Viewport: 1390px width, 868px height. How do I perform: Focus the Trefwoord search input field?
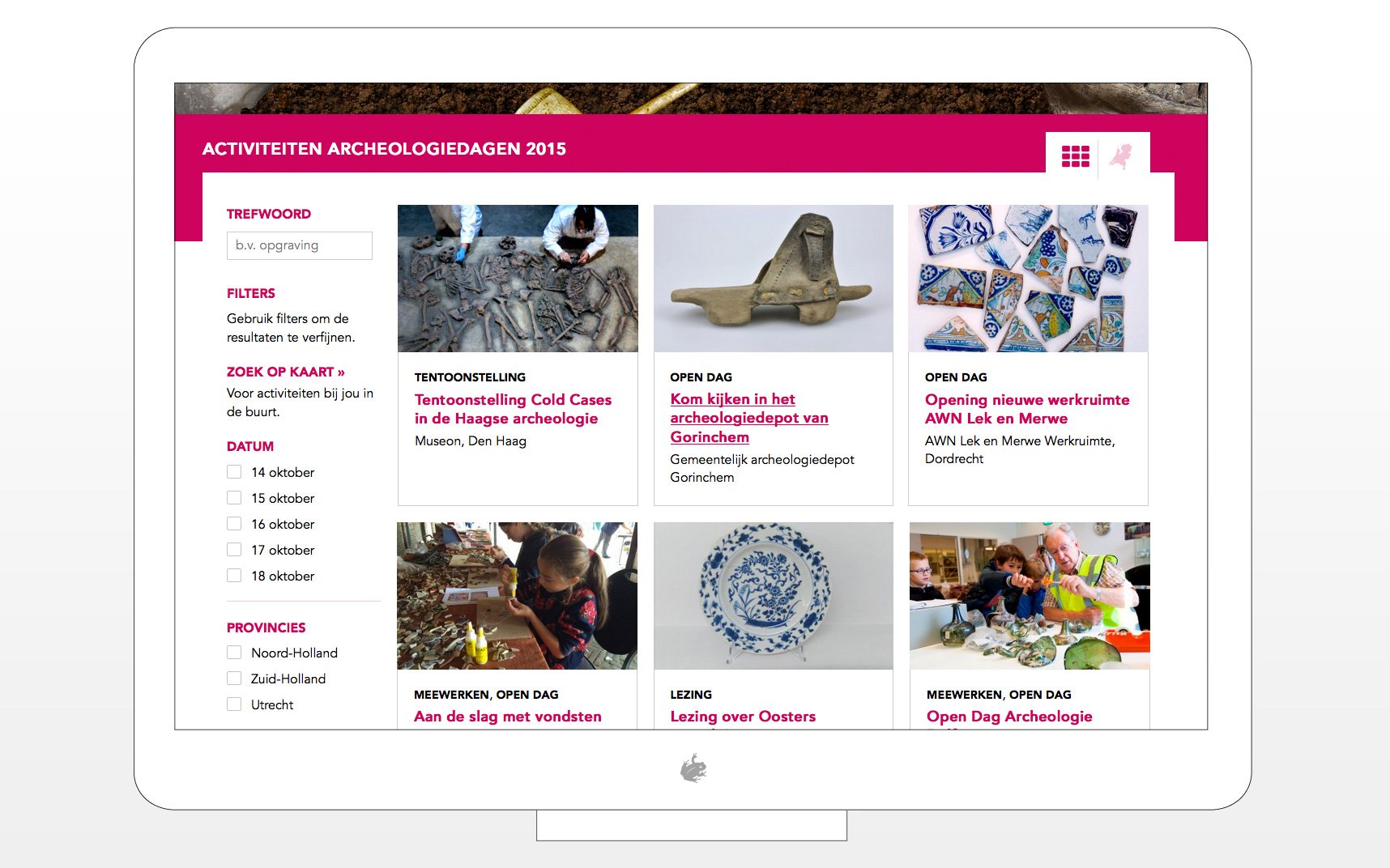[300, 245]
